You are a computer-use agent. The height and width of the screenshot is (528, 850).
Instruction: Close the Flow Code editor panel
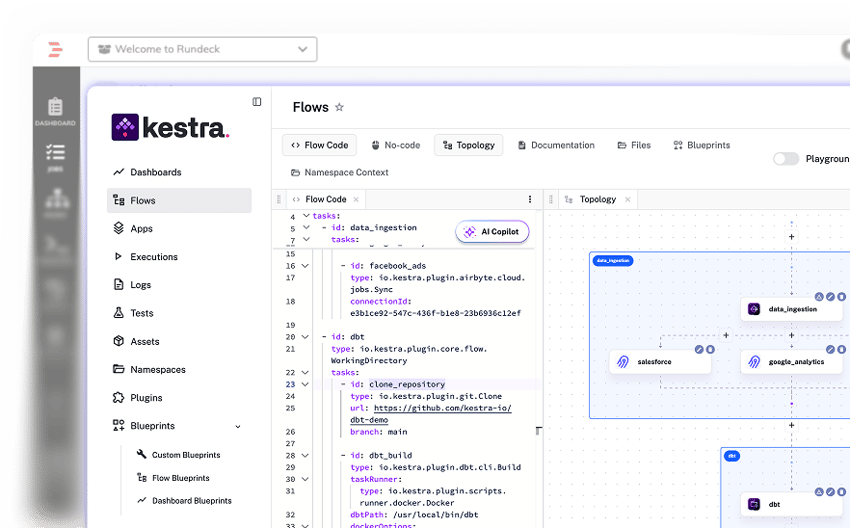(x=356, y=200)
